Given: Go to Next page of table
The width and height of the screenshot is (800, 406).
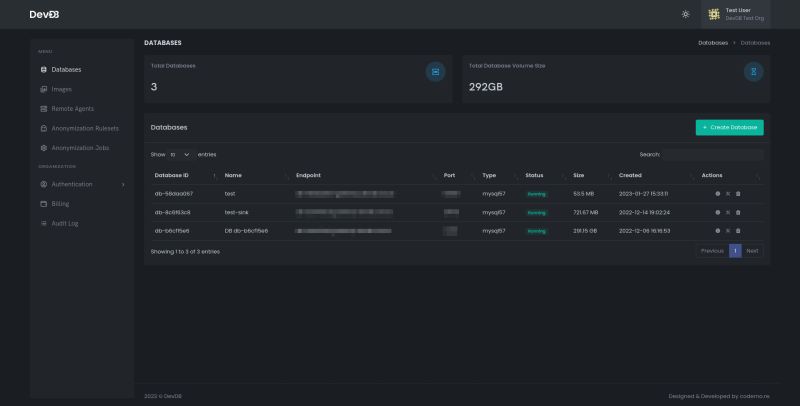Looking at the screenshot, I should coord(752,251).
